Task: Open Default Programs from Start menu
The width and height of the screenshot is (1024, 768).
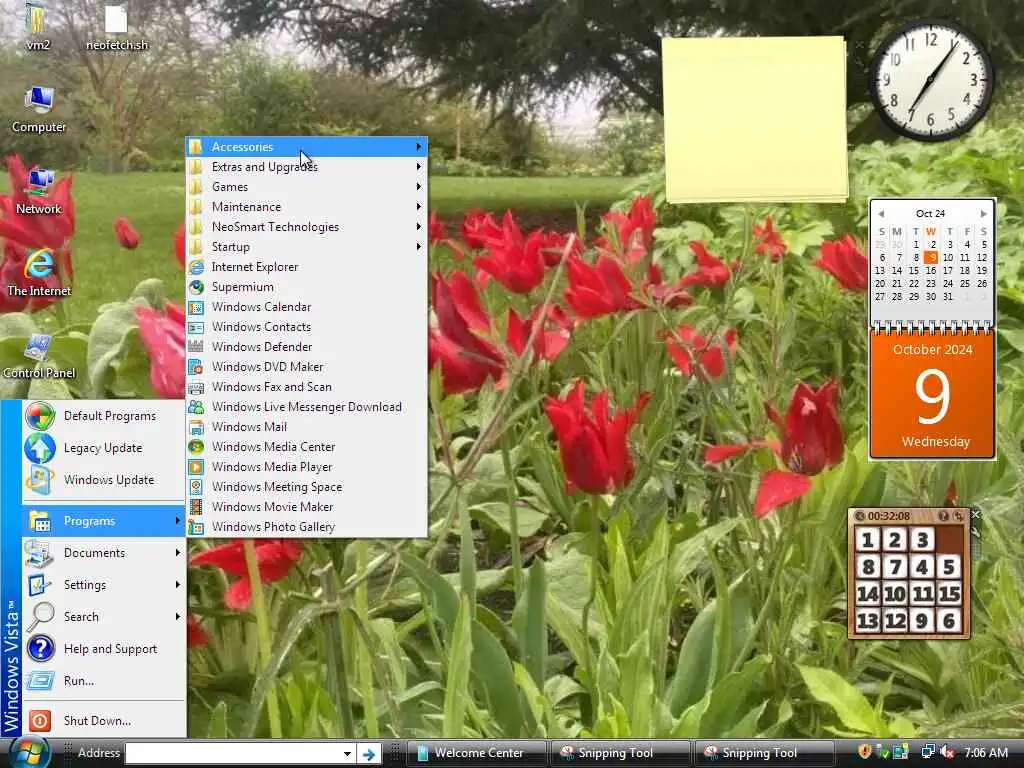Action: tap(104, 416)
